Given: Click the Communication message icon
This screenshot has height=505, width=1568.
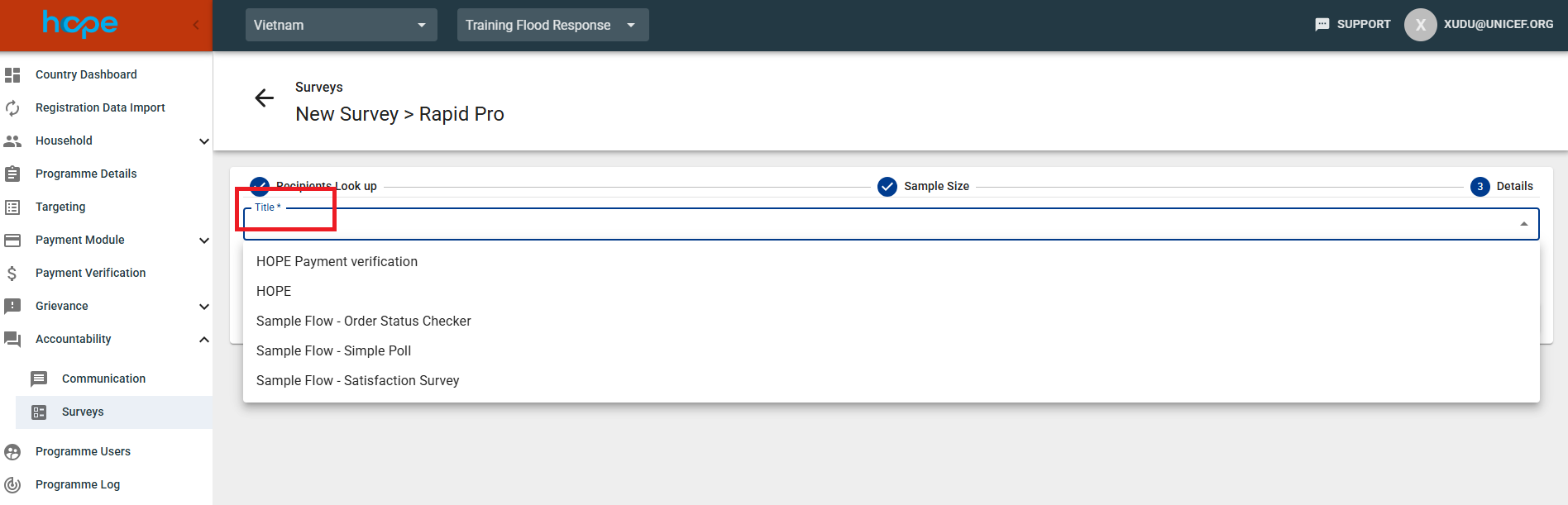Looking at the screenshot, I should 39,379.
